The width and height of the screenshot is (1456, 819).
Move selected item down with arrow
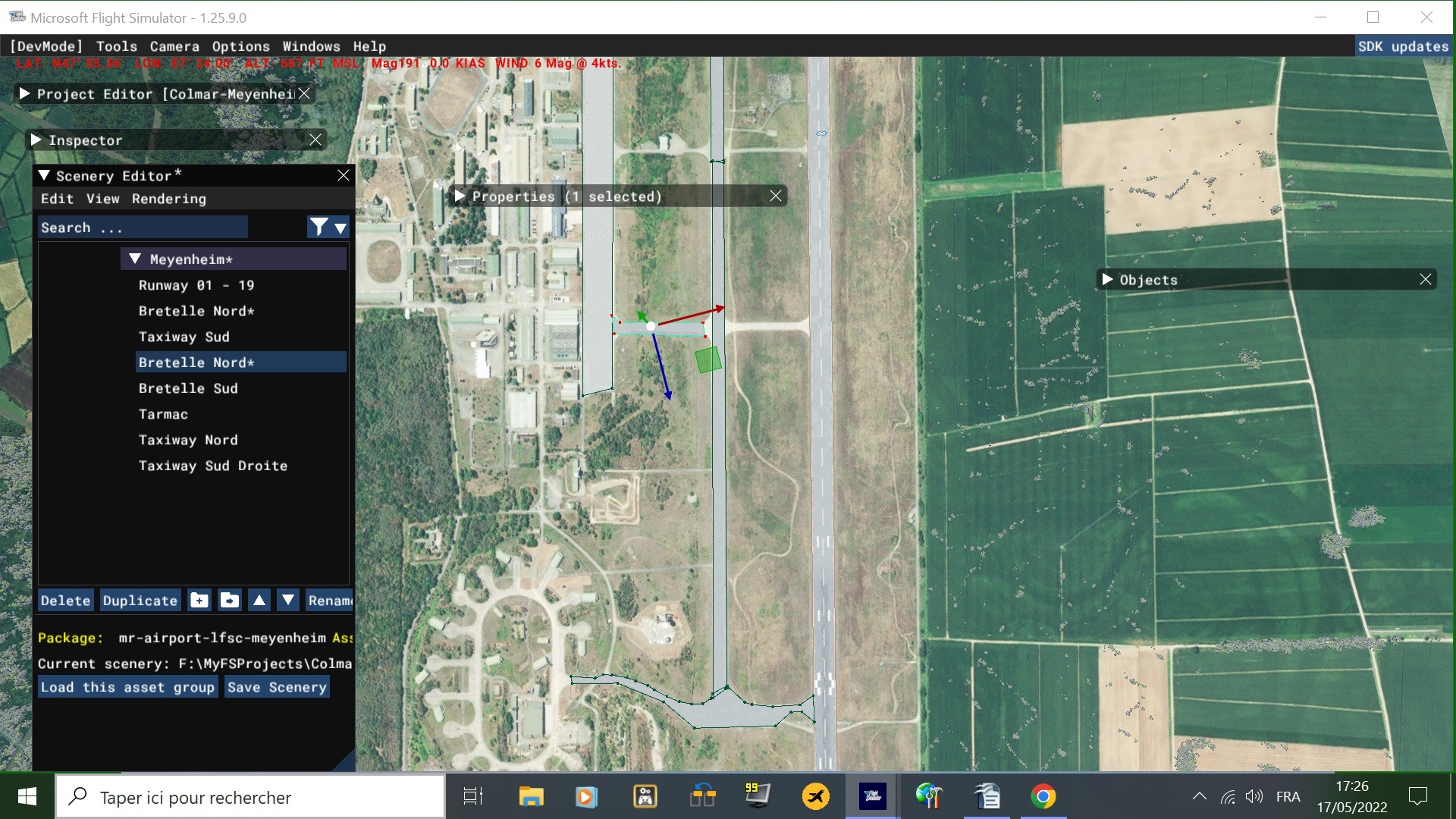pyautogui.click(x=288, y=601)
